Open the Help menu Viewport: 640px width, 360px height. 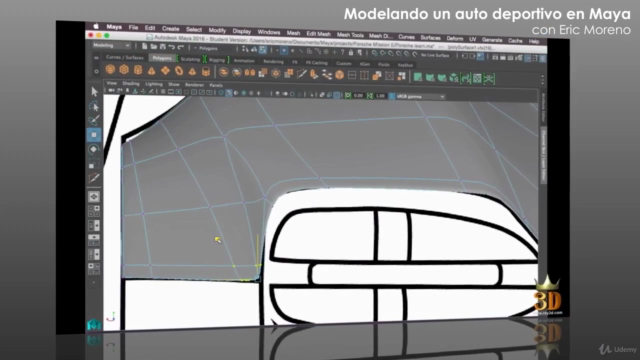(x=534, y=41)
